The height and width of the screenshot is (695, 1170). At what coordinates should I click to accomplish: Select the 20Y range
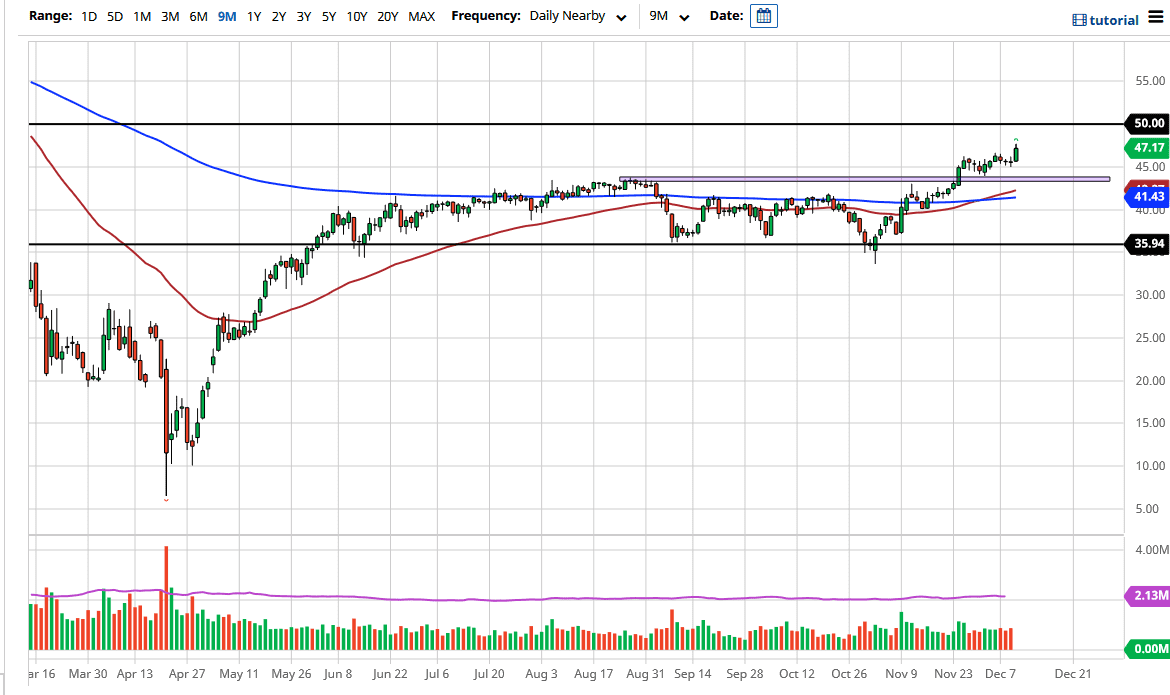coord(388,16)
